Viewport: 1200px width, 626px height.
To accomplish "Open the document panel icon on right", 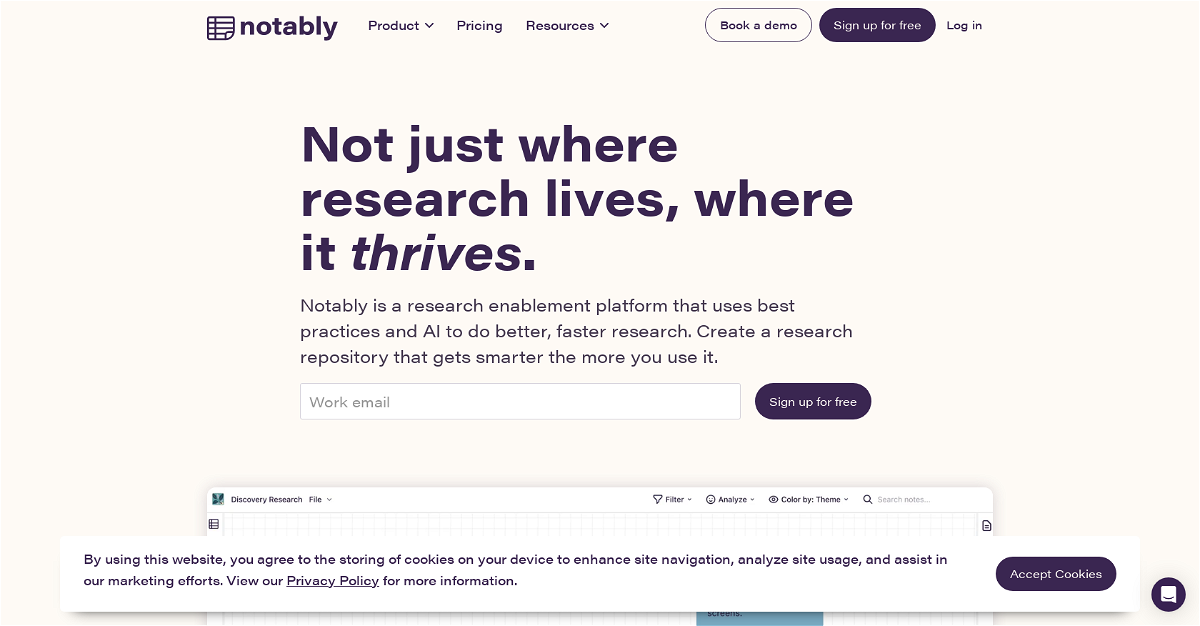I will 986,525.
